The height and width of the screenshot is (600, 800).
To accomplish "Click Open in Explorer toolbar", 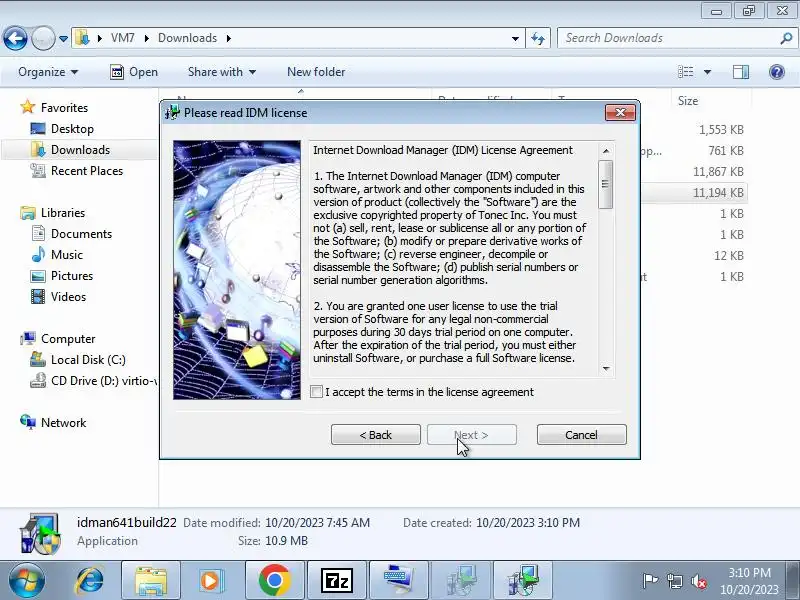I will coord(134,72).
